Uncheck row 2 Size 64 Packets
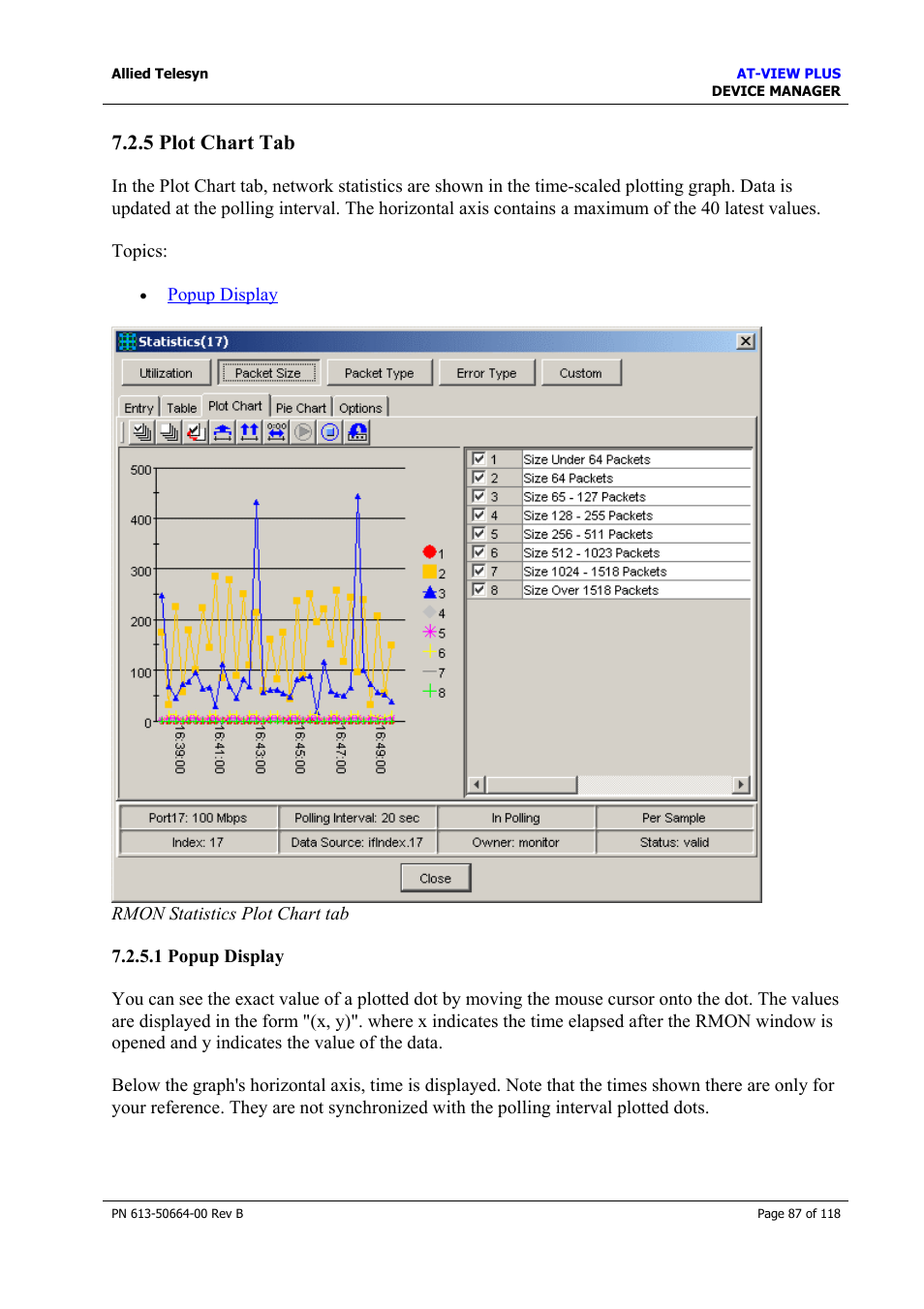 478,477
